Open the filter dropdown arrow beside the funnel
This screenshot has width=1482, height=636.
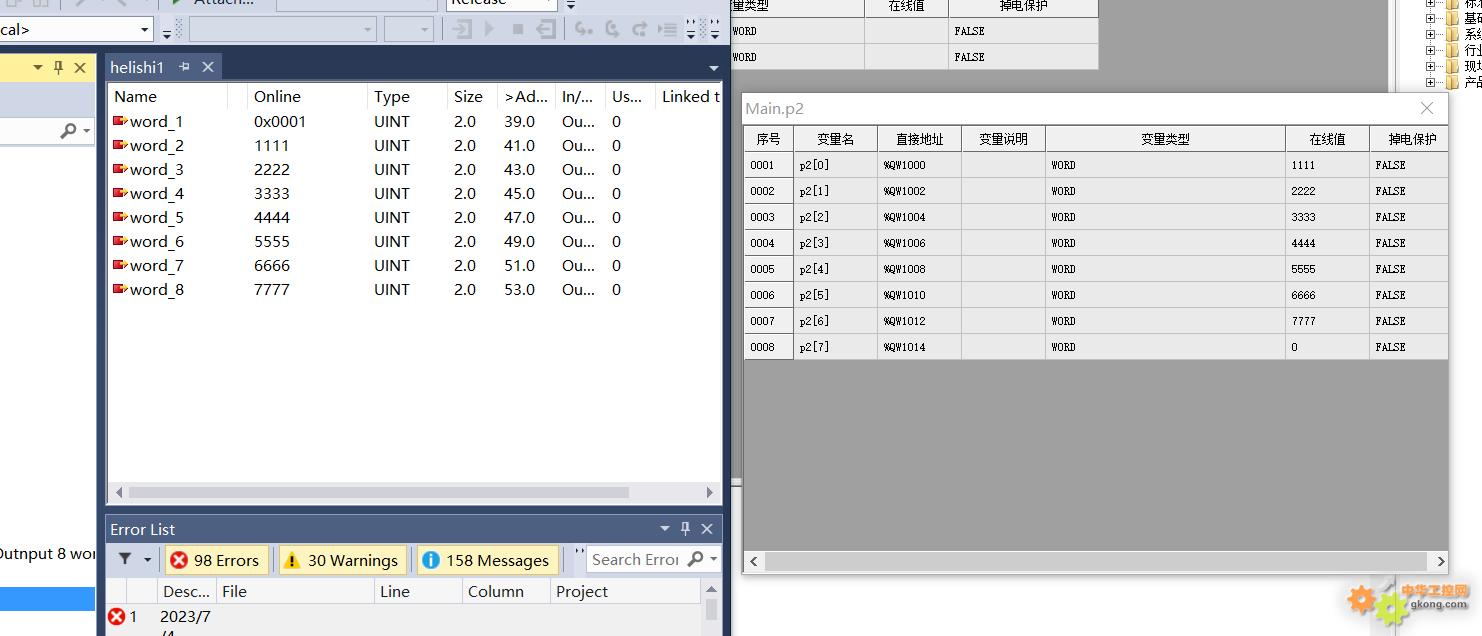pos(148,560)
